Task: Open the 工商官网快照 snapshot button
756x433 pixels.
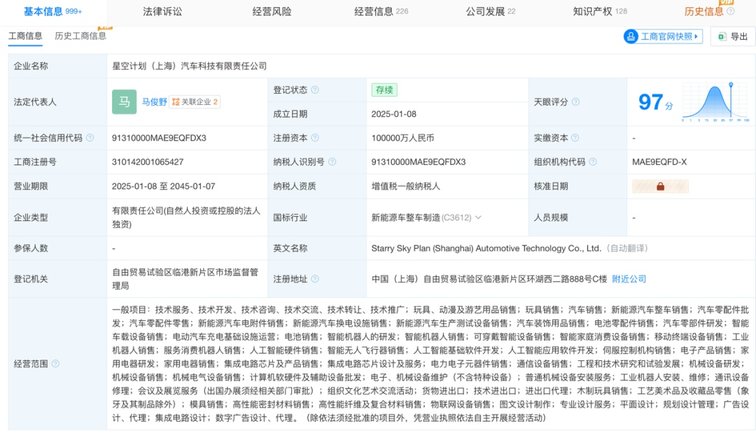Action: click(x=663, y=36)
